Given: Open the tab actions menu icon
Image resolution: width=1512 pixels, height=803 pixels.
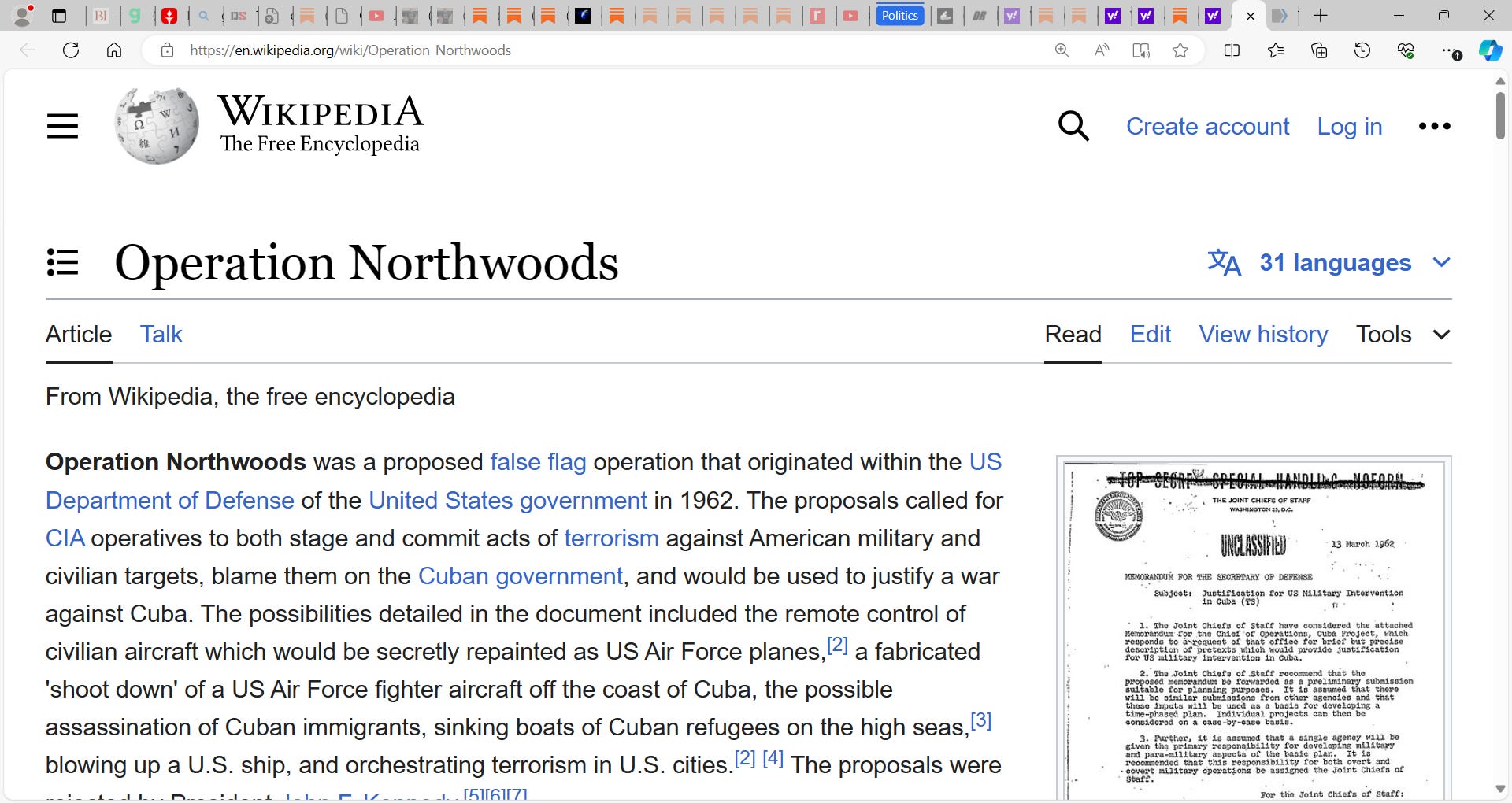Looking at the screenshot, I should [x=59, y=16].
